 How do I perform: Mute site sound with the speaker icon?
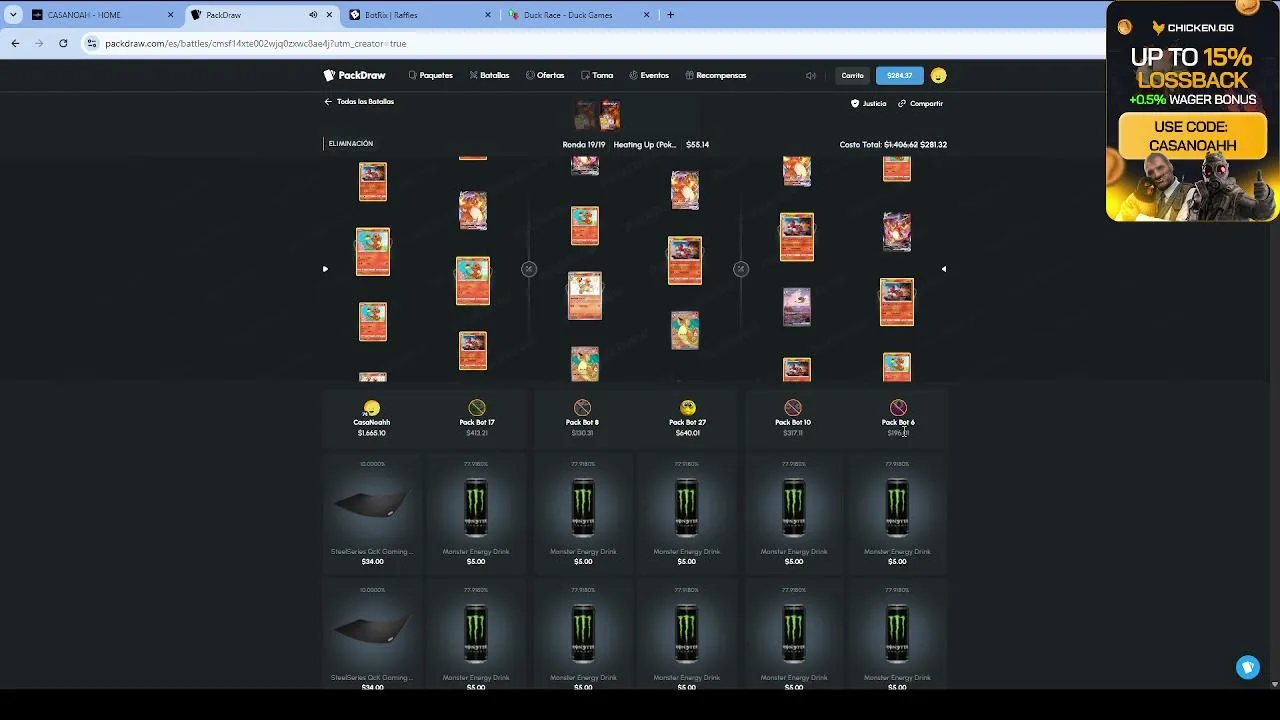tap(811, 75)
